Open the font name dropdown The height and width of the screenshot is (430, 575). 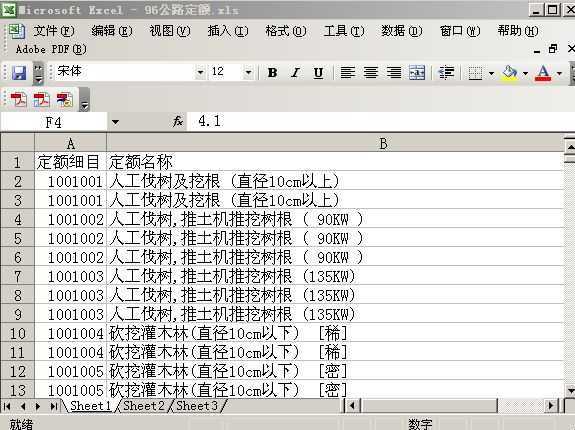point(200,72)
